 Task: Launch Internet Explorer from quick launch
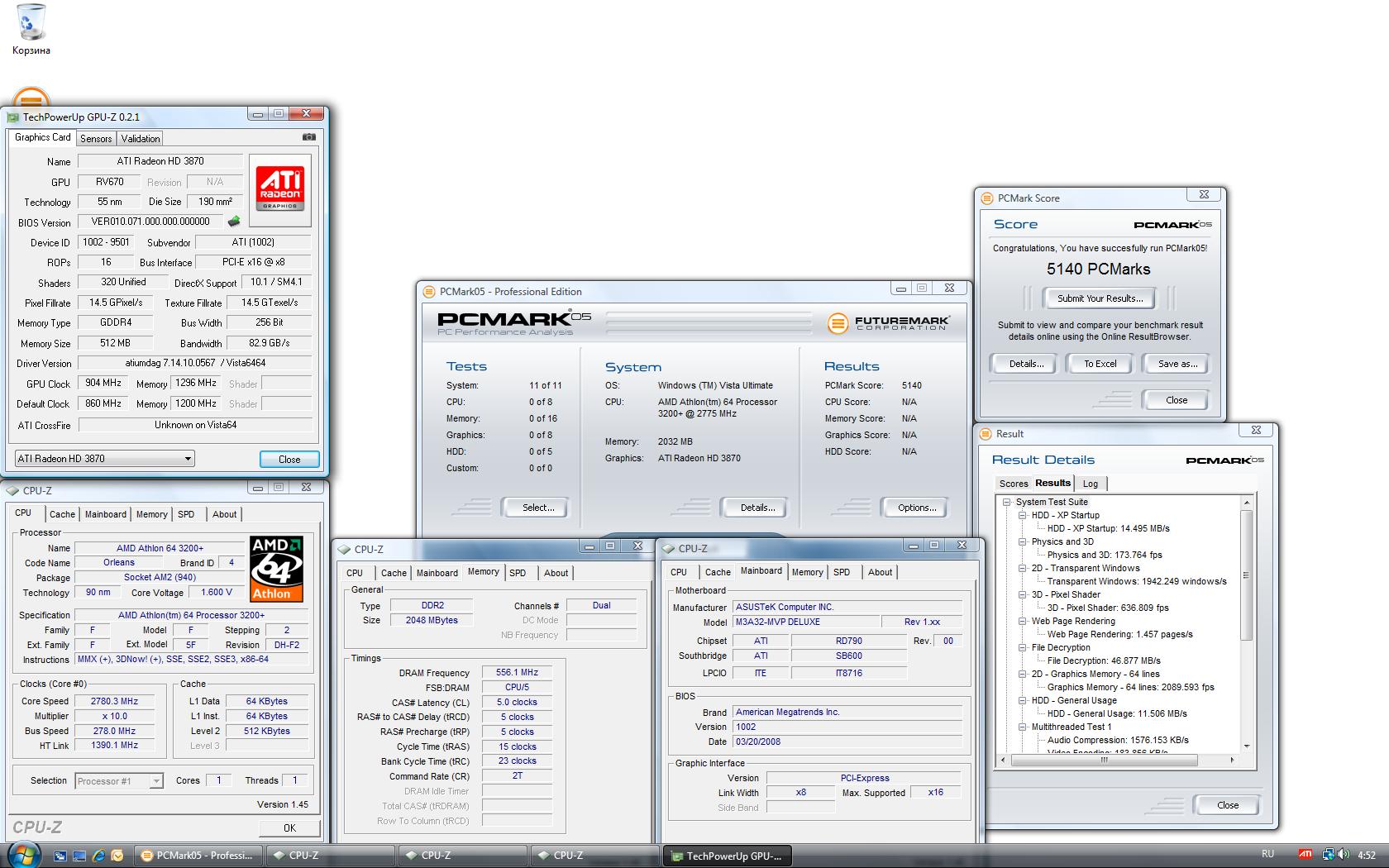[x=98, y=856]
